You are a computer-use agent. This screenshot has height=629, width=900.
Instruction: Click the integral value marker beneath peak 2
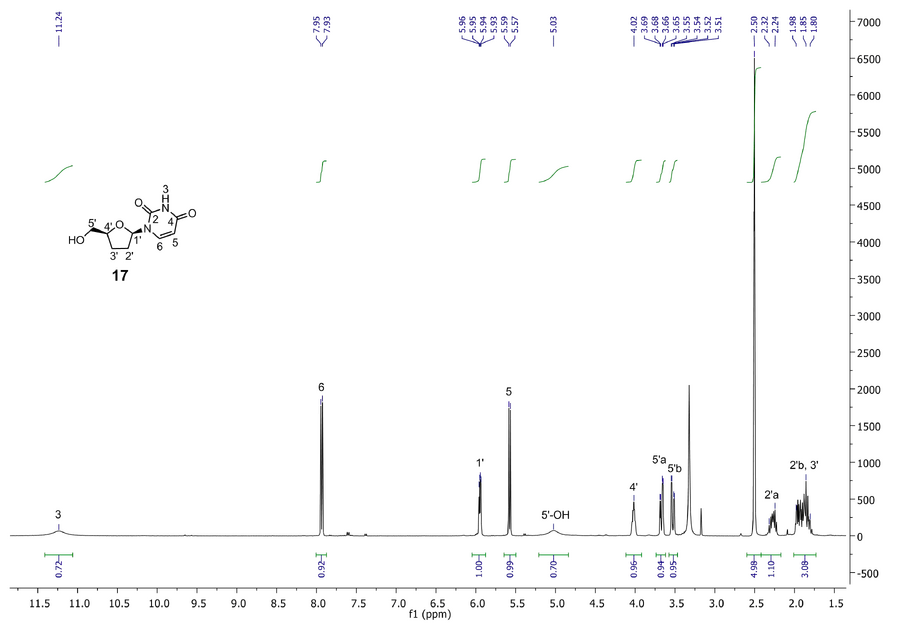click(321, 567)
